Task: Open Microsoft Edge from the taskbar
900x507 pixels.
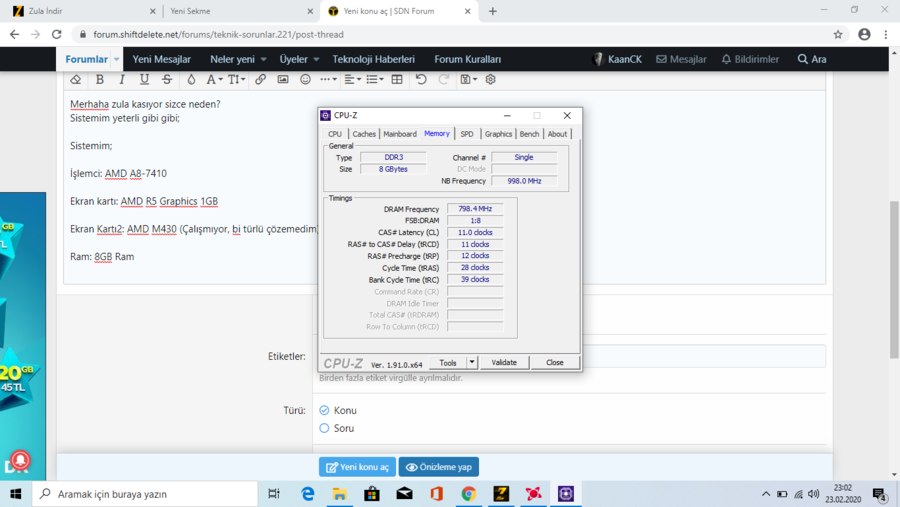Action: (308, 494)
